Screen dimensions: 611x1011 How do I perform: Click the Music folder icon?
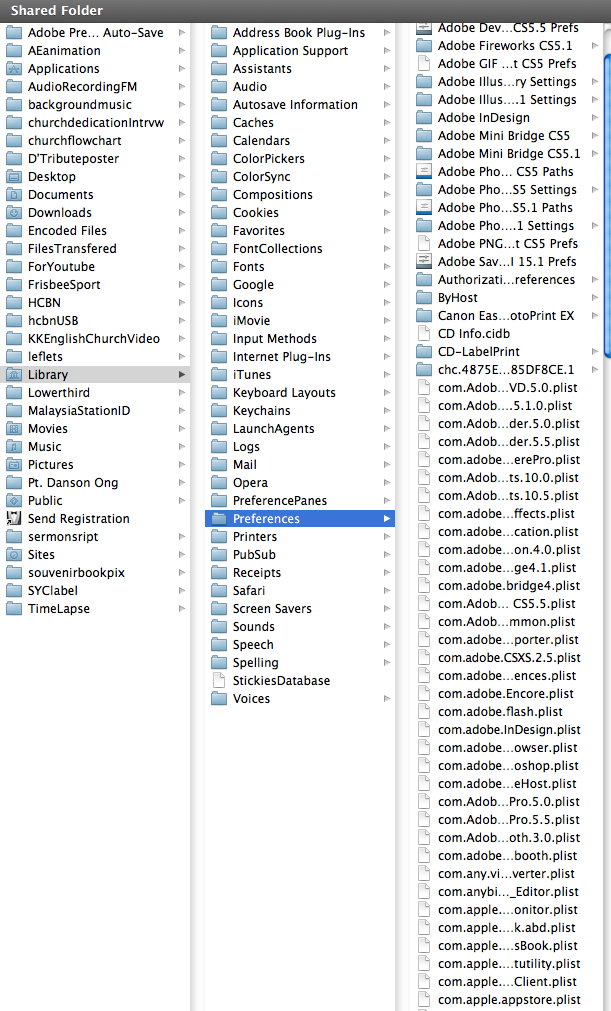tap(14, 447)
